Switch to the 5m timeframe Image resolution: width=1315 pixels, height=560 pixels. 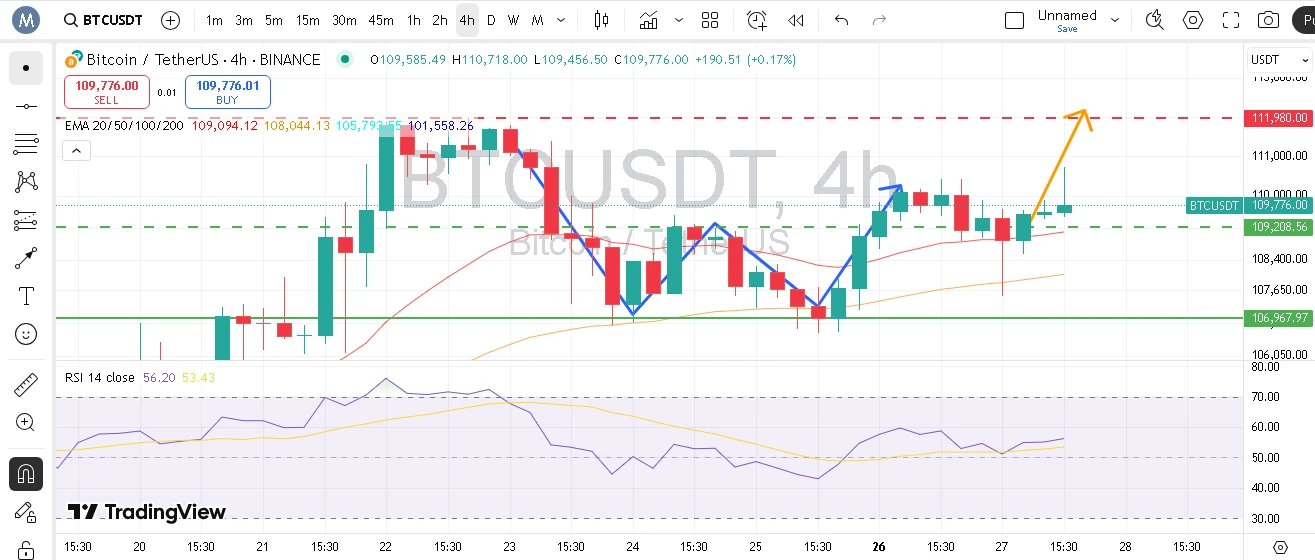point(274,20)
